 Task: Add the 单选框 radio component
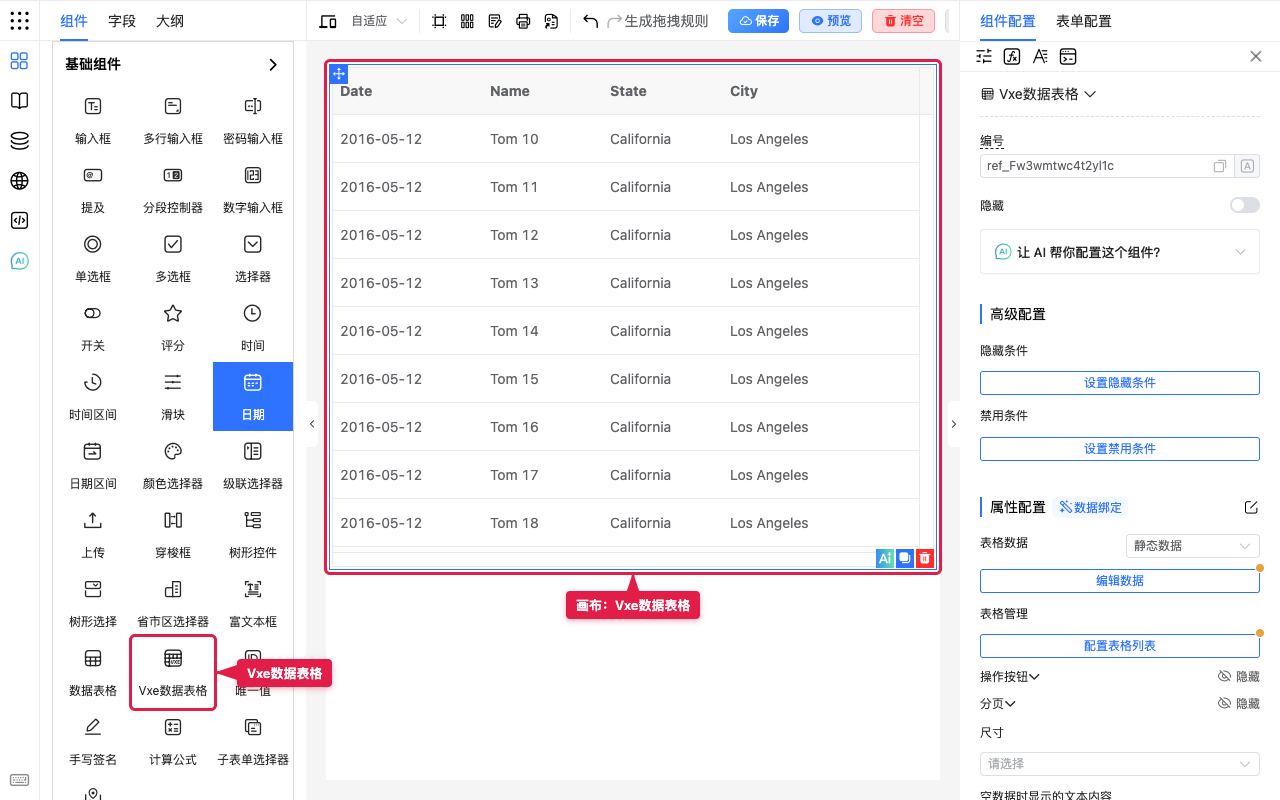click(93, 258)
